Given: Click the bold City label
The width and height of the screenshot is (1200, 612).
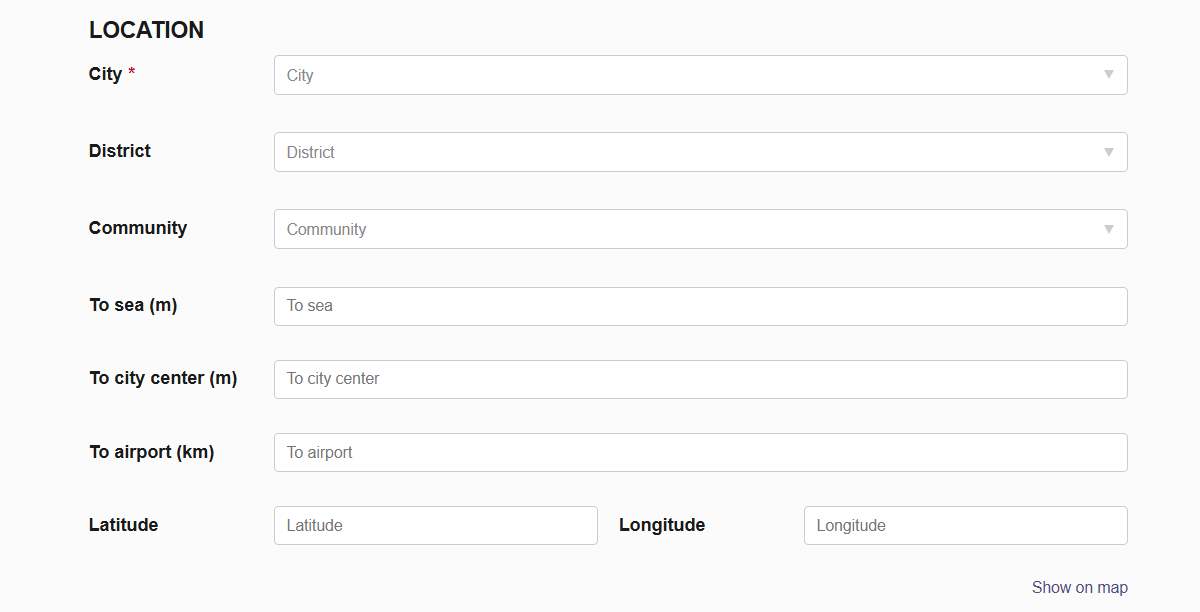Looking at the screenshot, I should coord(105,74).
